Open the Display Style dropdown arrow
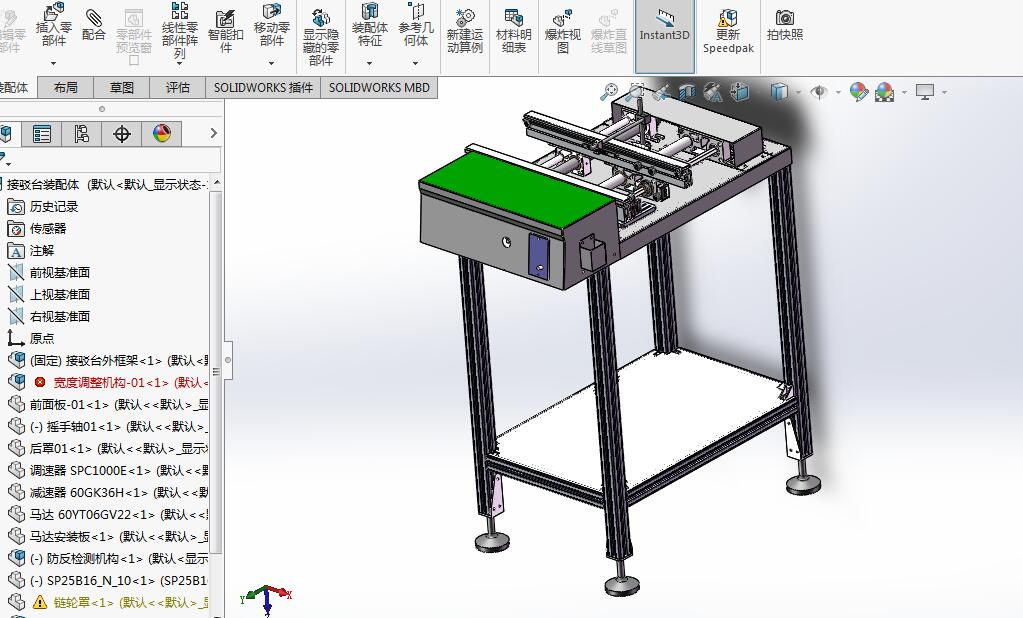Viewport: 1023px width, 618px height. [799, 93]
